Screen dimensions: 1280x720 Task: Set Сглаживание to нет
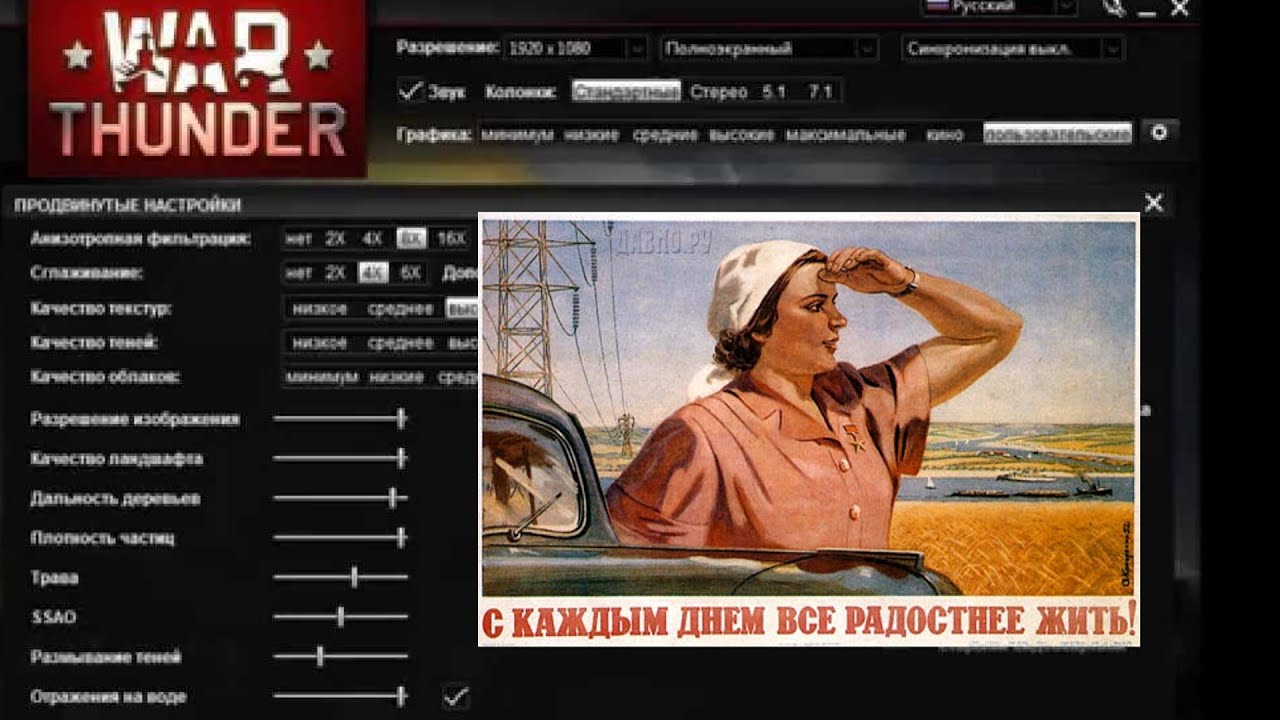click(298, 273)
